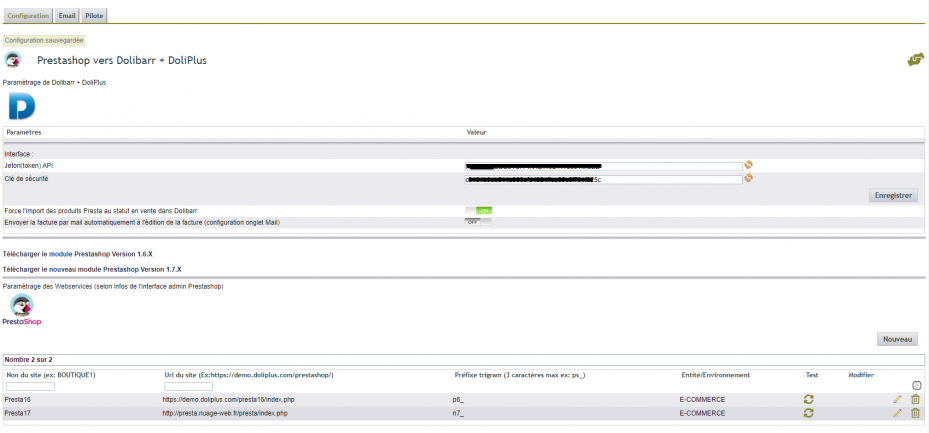Click the Configuration sauvegardée message
The width and height of the screenshot is (929, 433).
coord(44,41)
